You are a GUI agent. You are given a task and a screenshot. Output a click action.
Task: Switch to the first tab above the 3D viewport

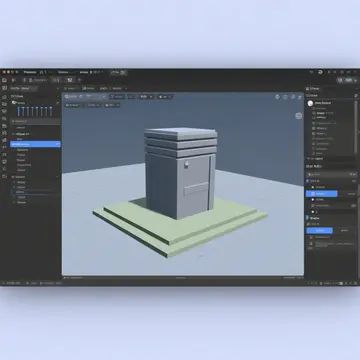click(71, 89)
